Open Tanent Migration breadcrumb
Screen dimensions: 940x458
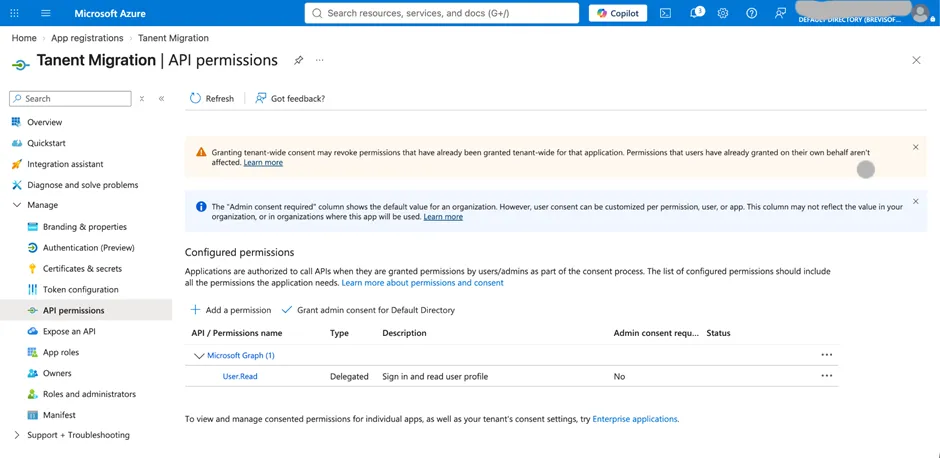[x=173, y=38]
